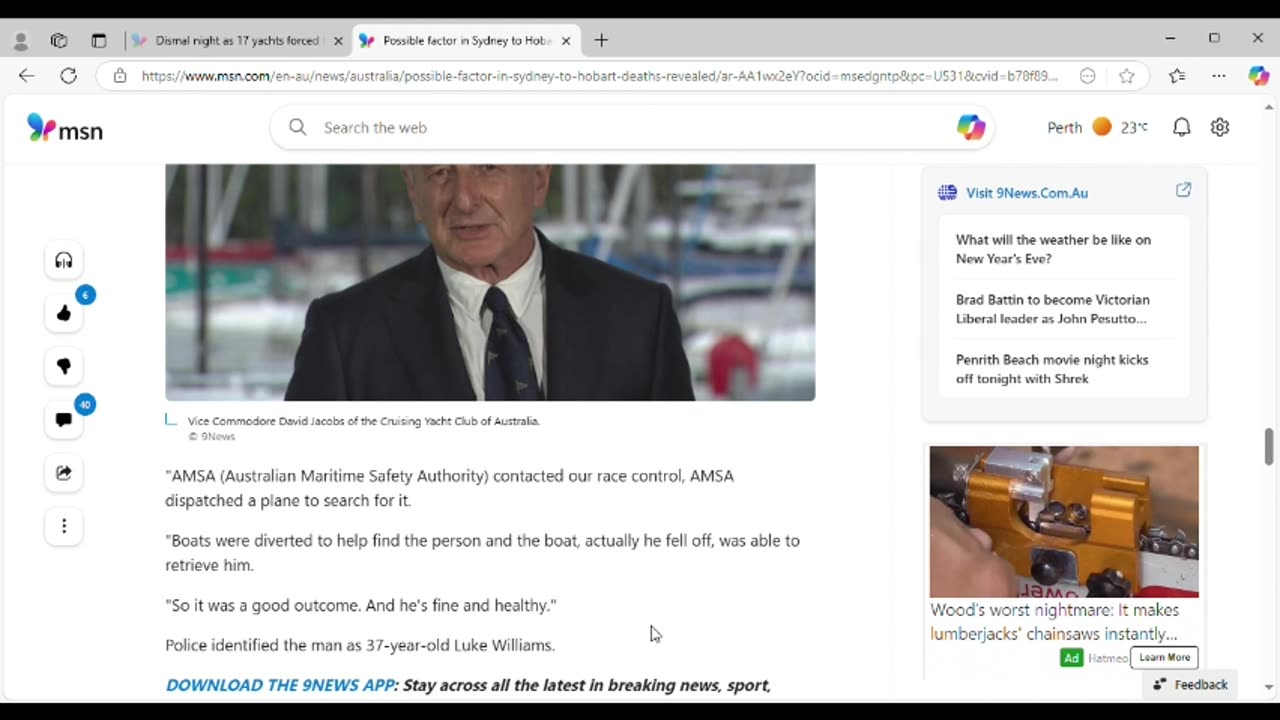Select Possible factor in Sydney to Hobart tab
Screen dimensions: 1280x720
click(x=465, y=41)
